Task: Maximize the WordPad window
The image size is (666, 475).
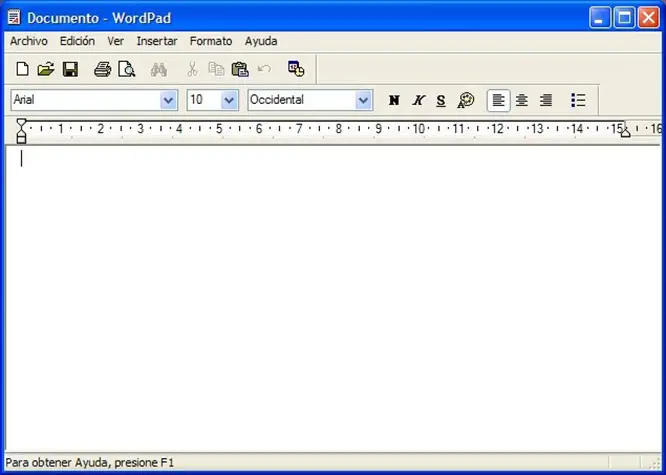Action: pyautogui.click(x=624, y=18)
